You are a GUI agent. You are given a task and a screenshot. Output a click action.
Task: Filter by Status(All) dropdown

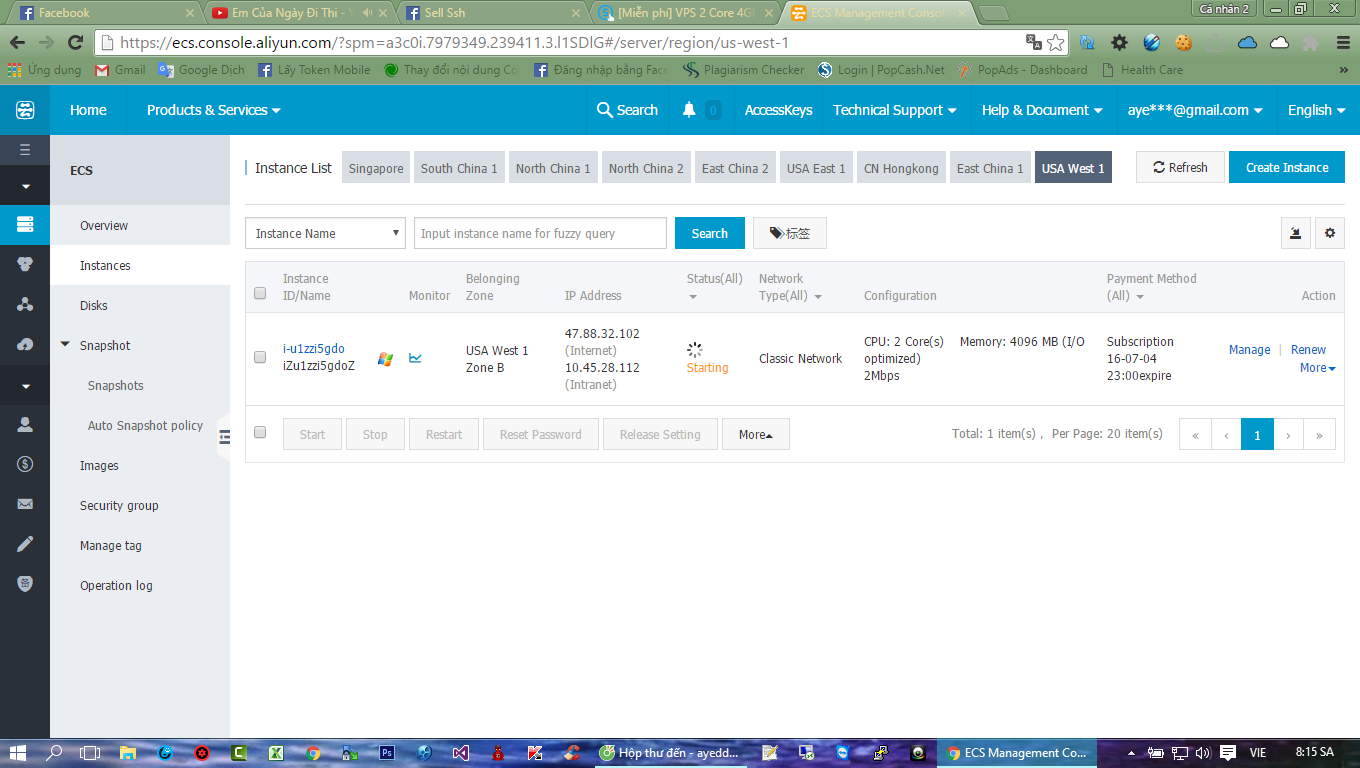point(715,287)
